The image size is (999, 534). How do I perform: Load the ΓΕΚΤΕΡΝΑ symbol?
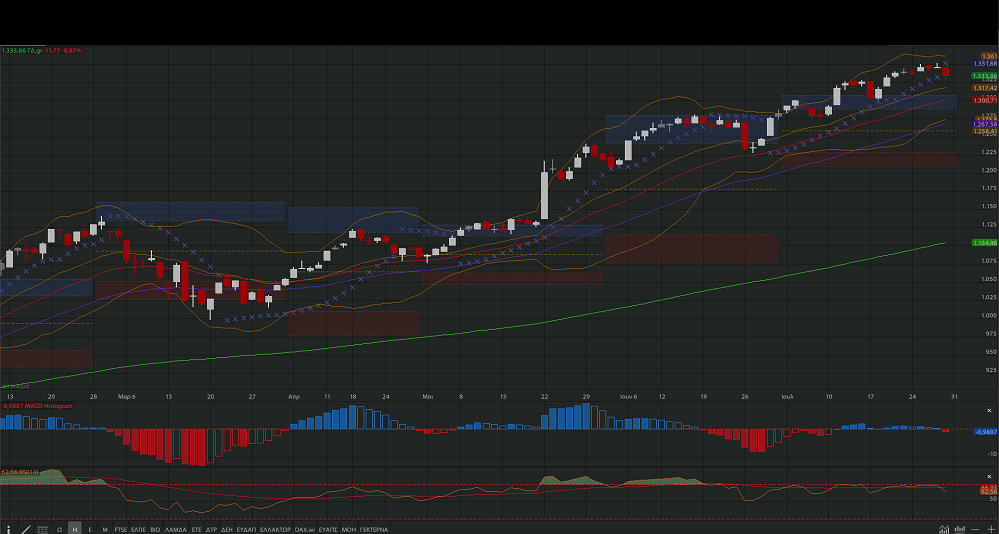(x=373, y=530)
